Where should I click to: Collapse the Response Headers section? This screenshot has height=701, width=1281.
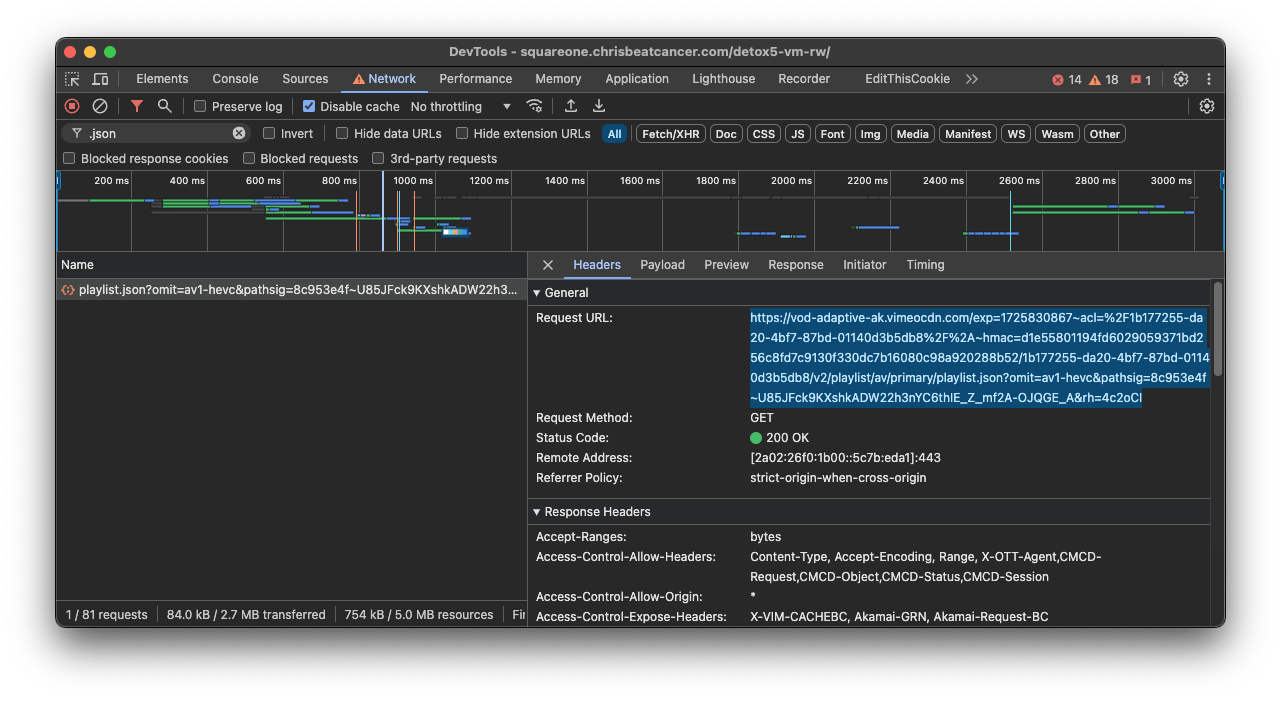537,512
